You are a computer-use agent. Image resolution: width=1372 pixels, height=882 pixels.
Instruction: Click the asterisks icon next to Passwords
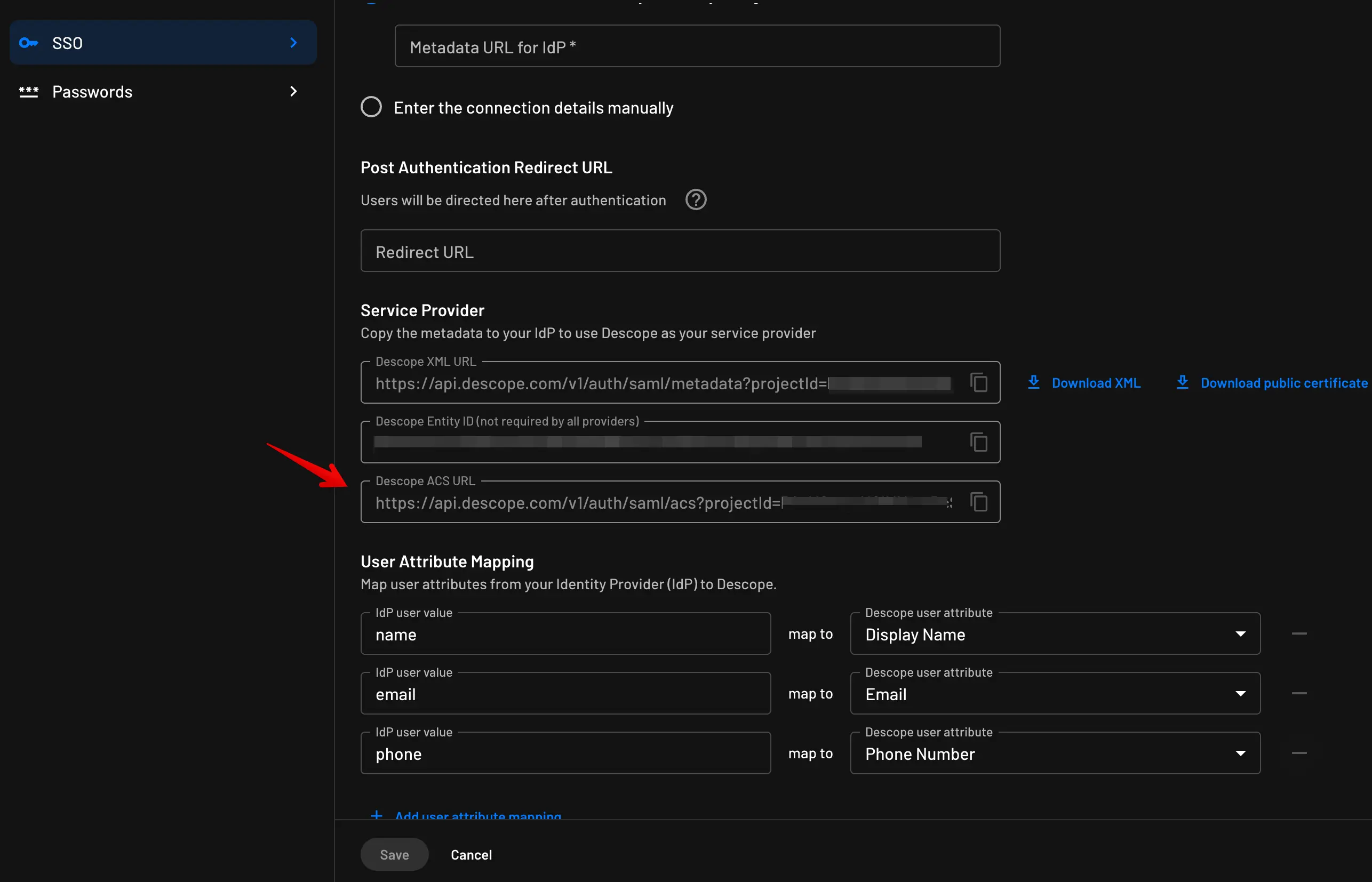coord(29,91)
